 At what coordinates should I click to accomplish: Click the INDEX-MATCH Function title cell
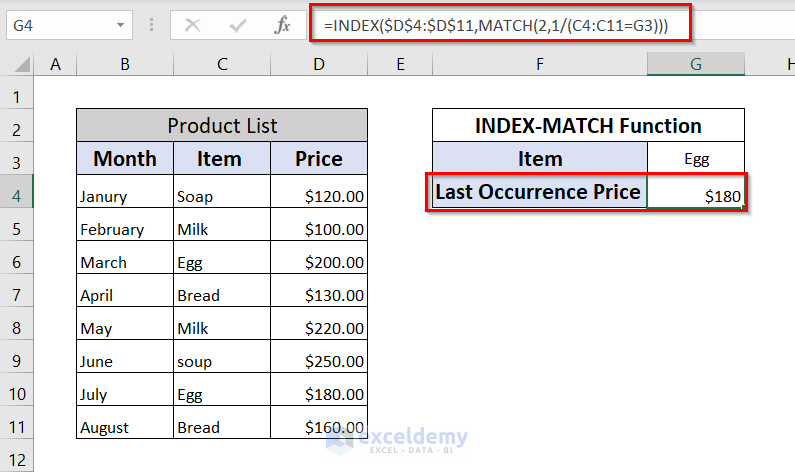(x=588, y=126)
